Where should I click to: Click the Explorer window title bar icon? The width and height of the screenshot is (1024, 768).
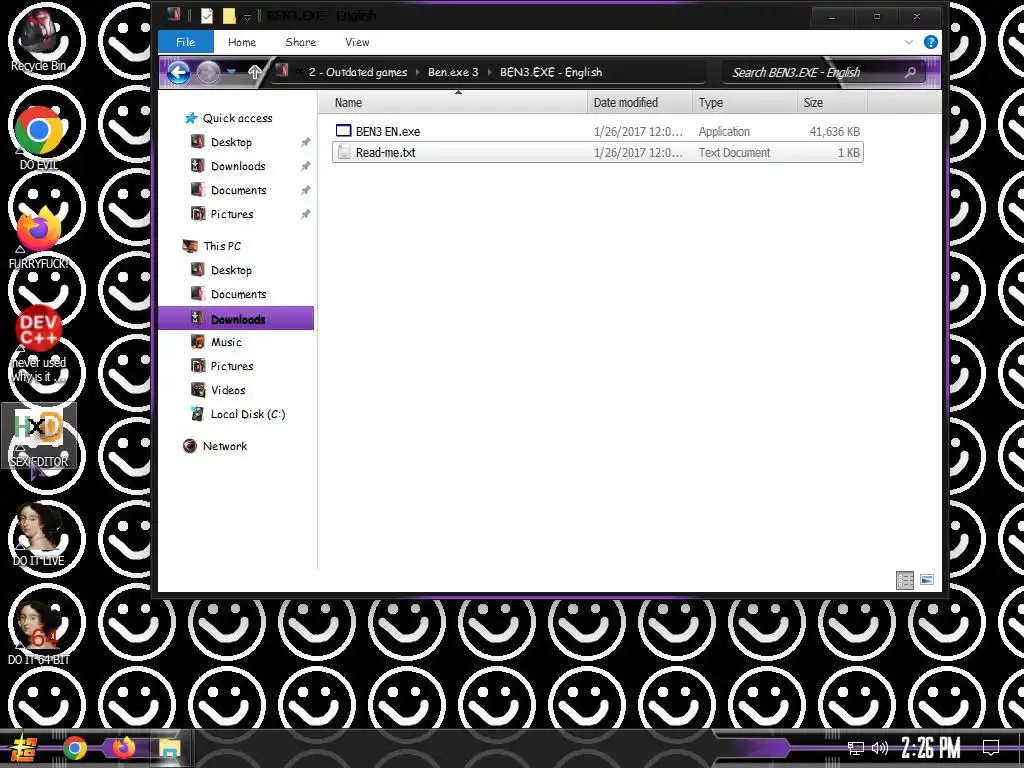click(x=174, y=14)
